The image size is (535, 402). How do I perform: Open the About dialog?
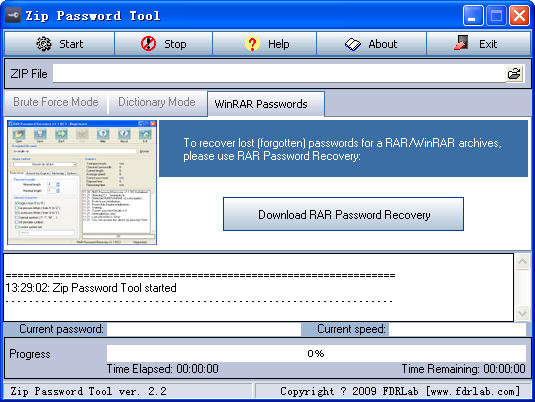click(371, 44)
